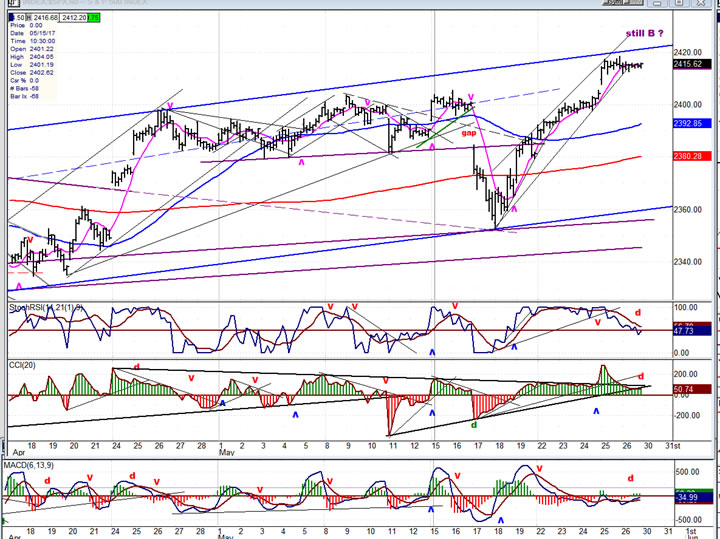Click the CCI current value 50.74
The image size is (720, 539).
[x=692, y=389]
